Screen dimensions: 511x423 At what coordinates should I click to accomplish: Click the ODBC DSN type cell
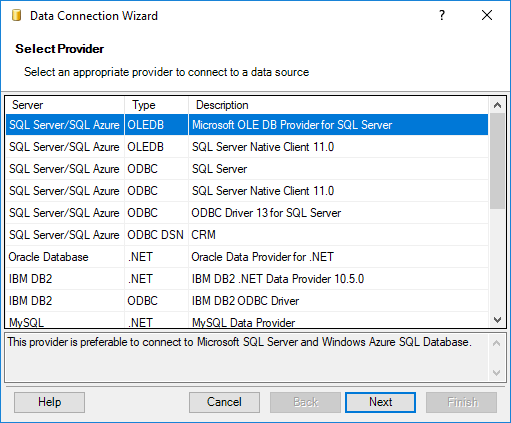(157, 235)
